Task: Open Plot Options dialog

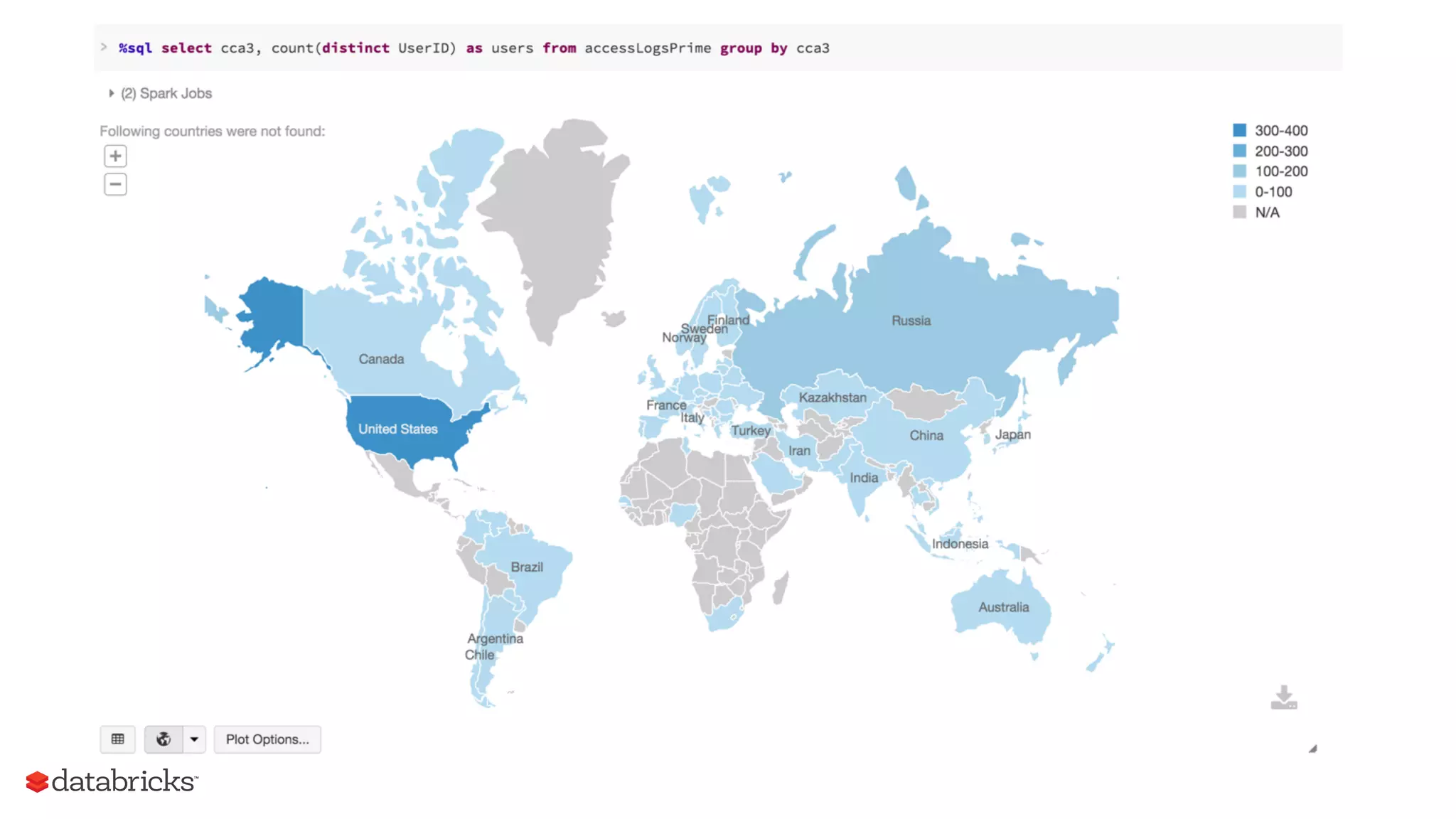Action: click(x=267, y=739)
